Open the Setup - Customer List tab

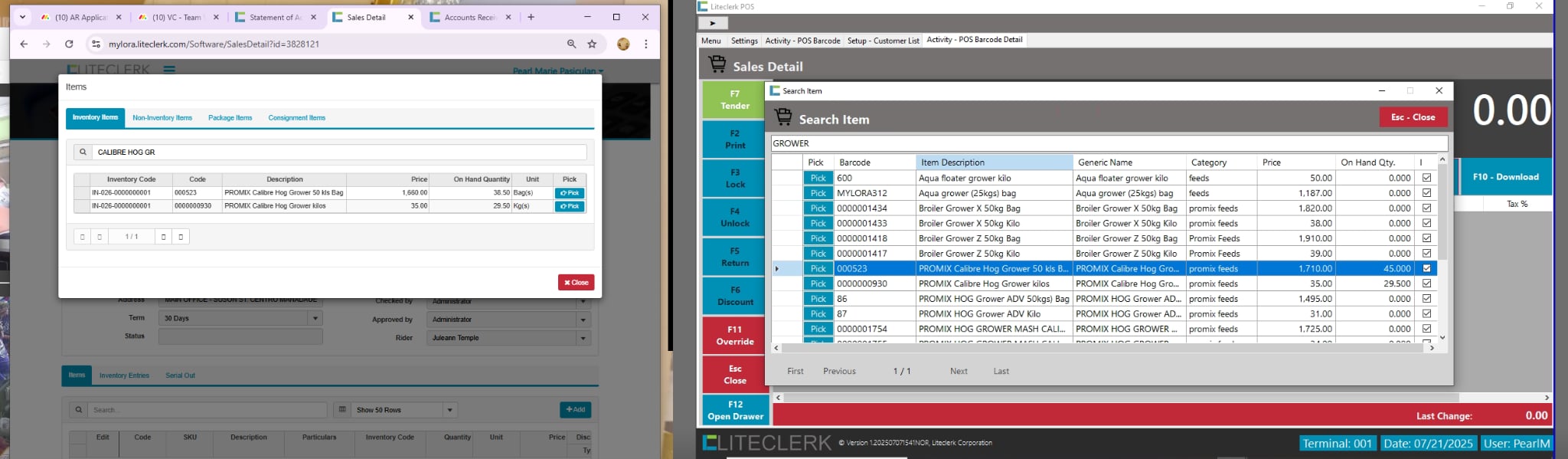click(883, 41)
